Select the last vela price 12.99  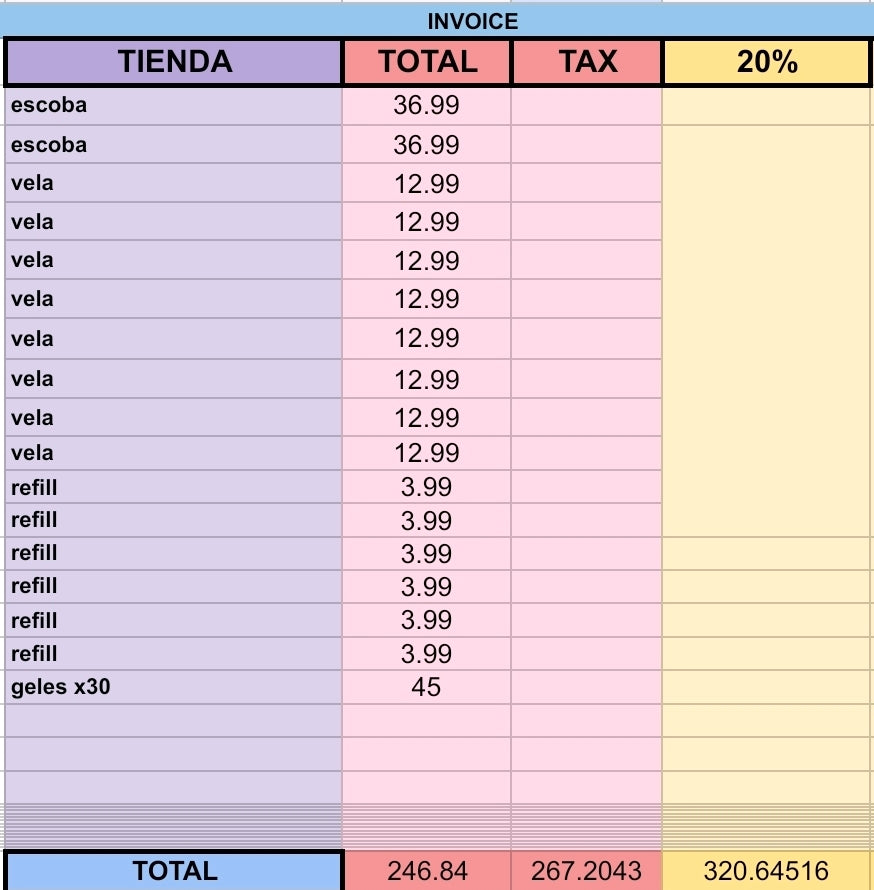click(x=427, y=453)
